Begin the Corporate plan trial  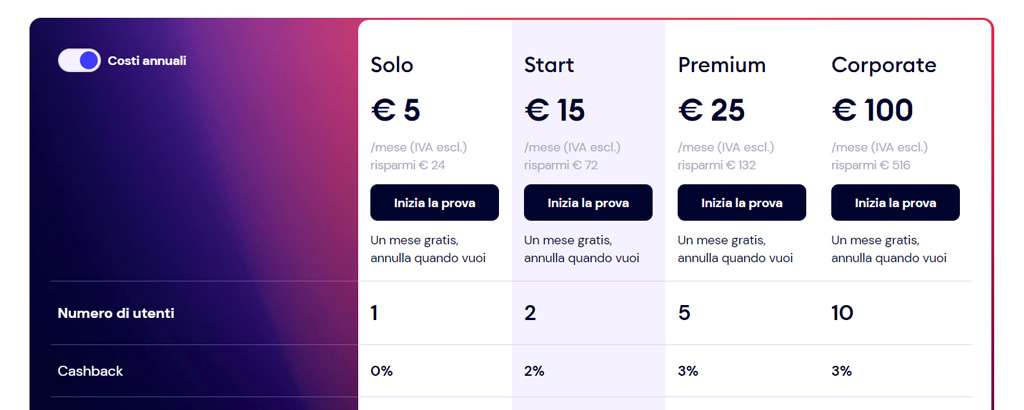coord(895,203)
